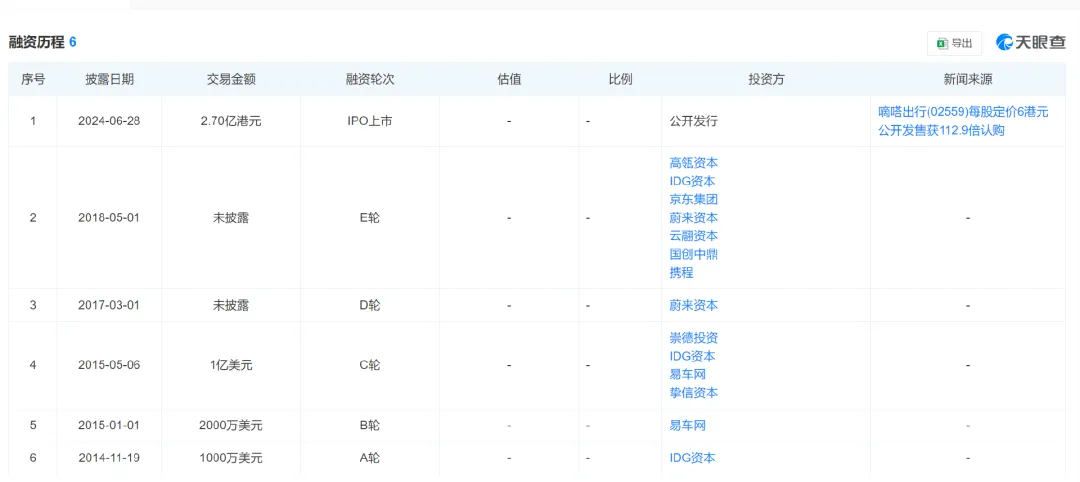The image size is (1080, 482).
Task: Click the 融资轮次 column header
Action: 370,79
